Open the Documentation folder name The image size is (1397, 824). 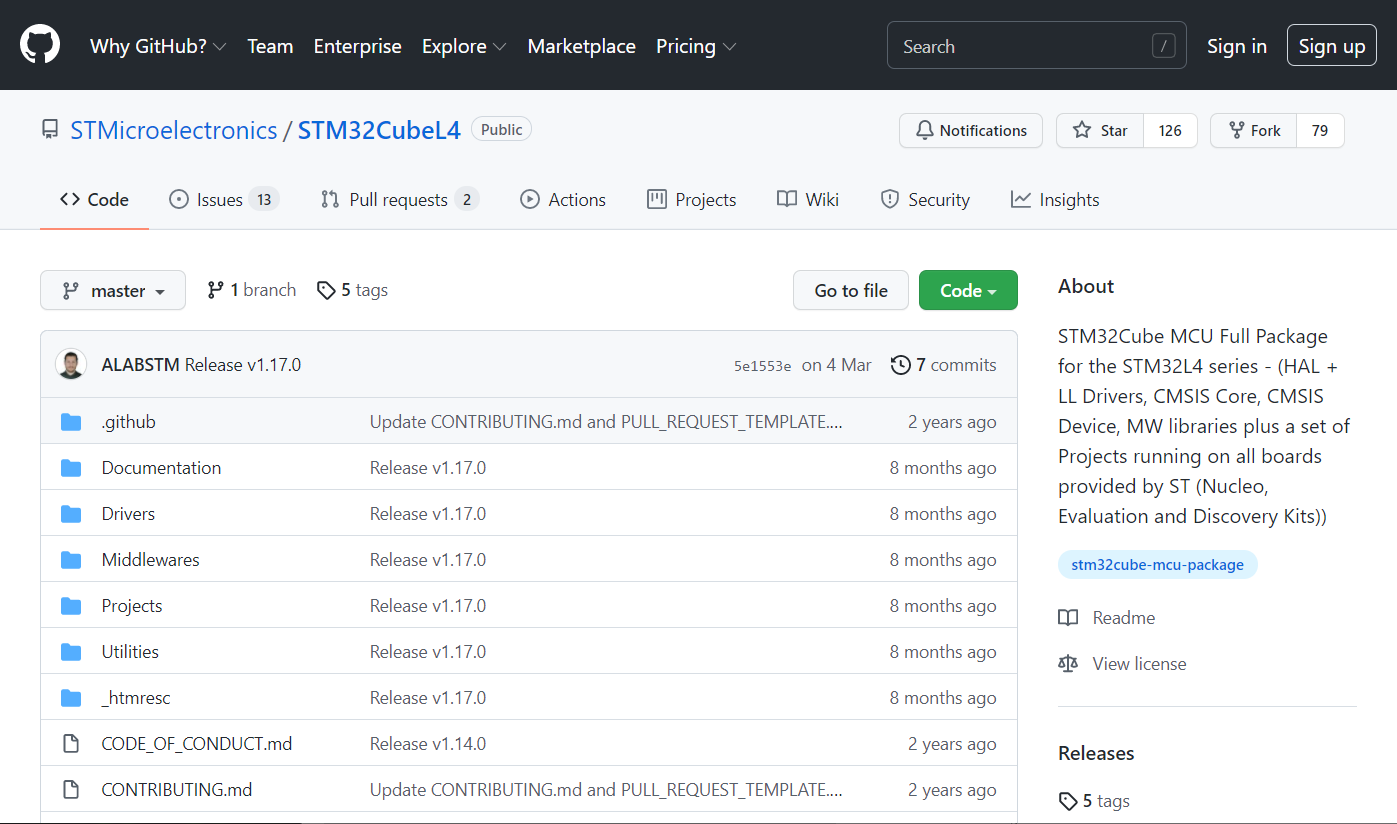162,468
